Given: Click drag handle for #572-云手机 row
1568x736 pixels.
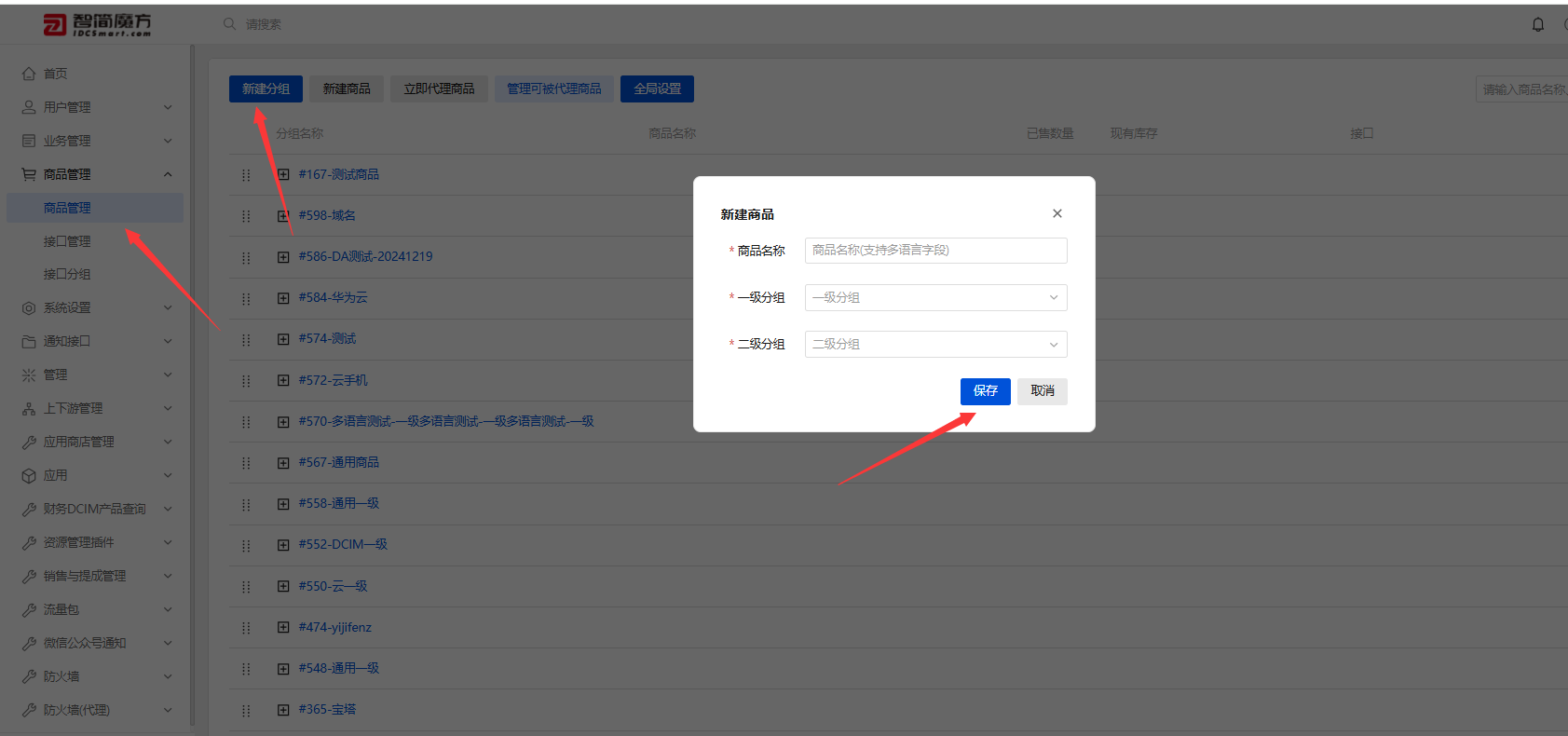Looking at the screenshot, I should click(246, 381).
